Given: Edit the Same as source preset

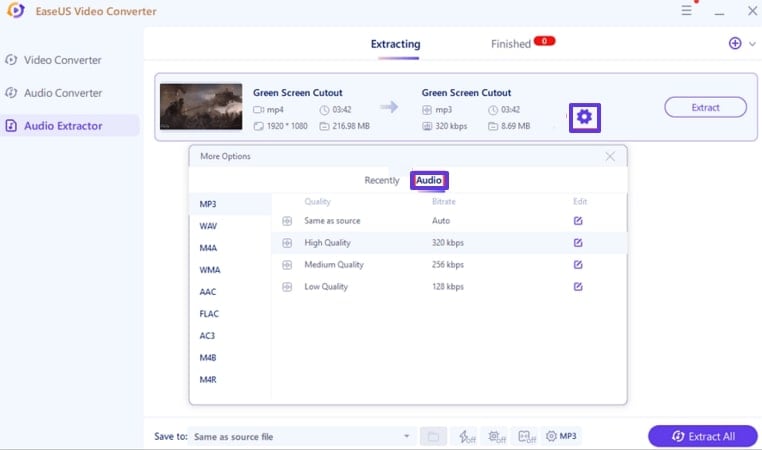Looking at the screenshot, I should 578,221.
